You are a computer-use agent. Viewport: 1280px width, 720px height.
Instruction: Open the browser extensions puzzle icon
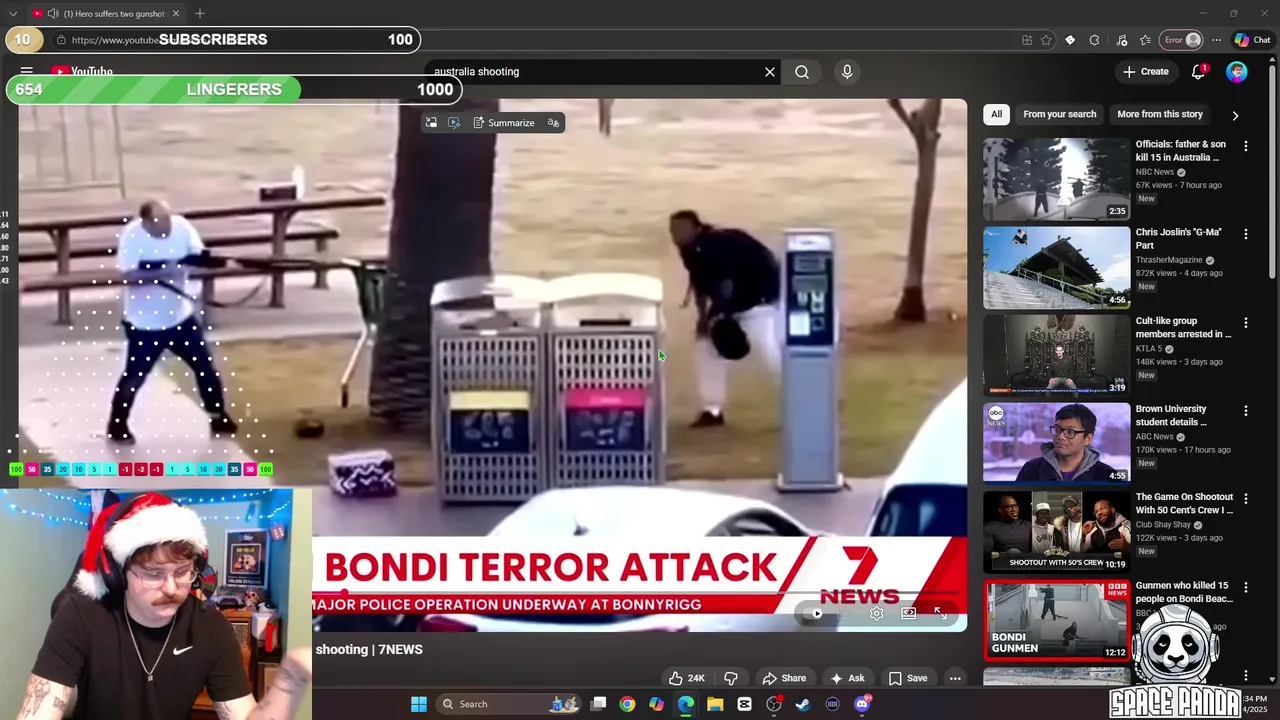coord(1094,40)
